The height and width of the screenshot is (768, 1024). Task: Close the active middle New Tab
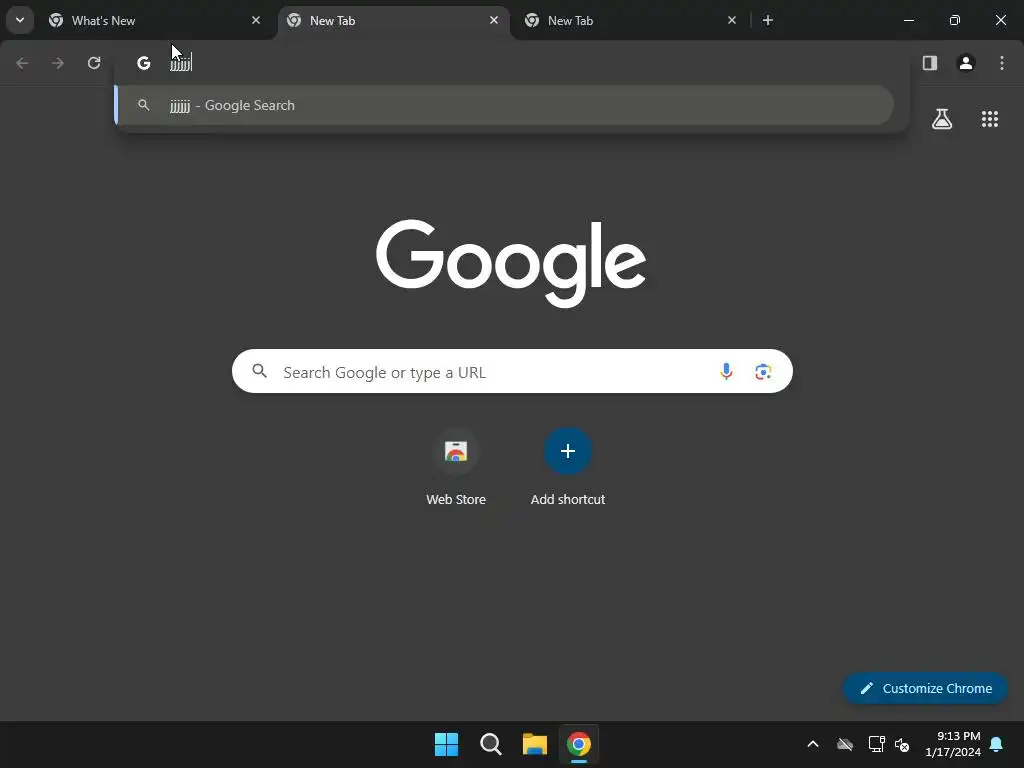pos(494,20)
